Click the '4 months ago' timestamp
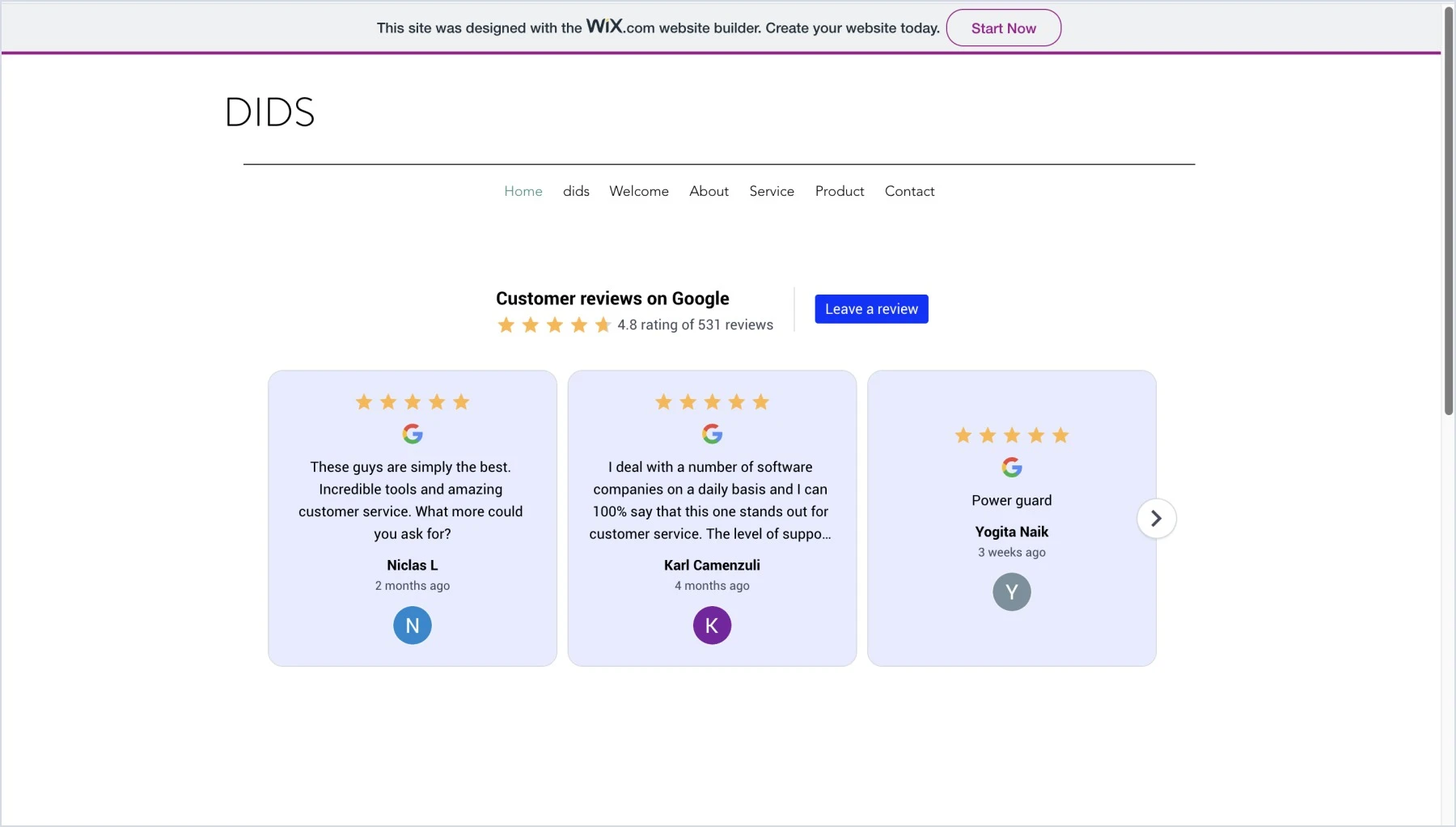The width and height of the screenshot is (1456, 827). pyautogui.click(x=712, y=586)
